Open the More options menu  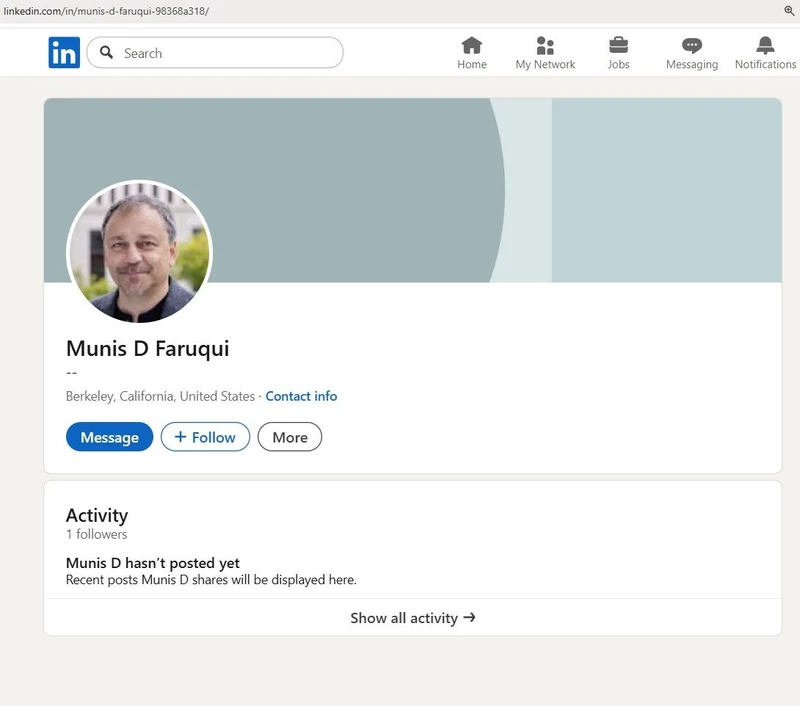pos(289,437)
